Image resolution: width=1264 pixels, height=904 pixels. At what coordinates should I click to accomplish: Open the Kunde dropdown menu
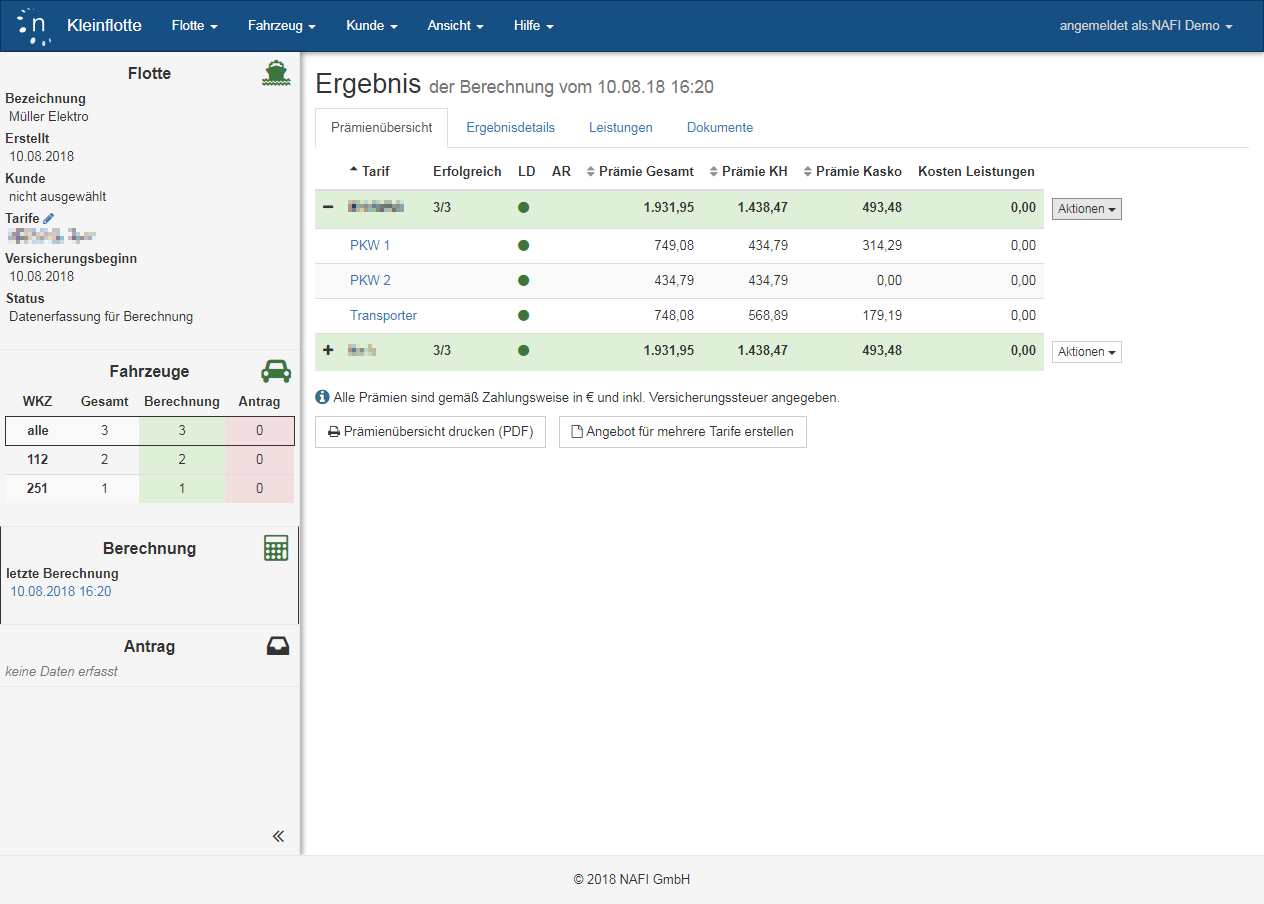[x=372, y=26]
